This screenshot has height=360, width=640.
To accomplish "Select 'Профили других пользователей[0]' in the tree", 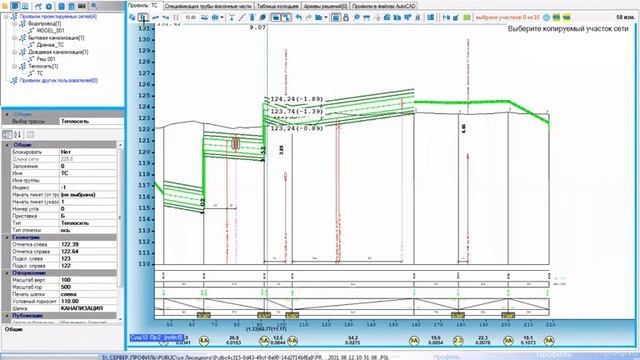I will coord(58,80).
